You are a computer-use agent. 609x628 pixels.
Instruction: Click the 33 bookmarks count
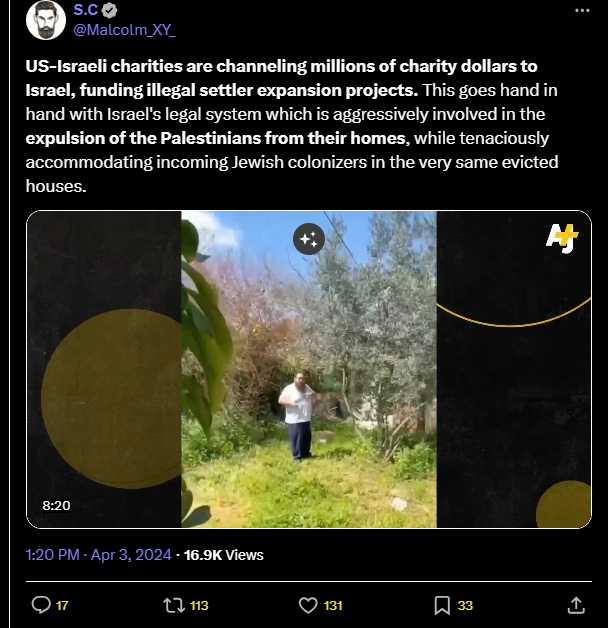coord(465,606)
